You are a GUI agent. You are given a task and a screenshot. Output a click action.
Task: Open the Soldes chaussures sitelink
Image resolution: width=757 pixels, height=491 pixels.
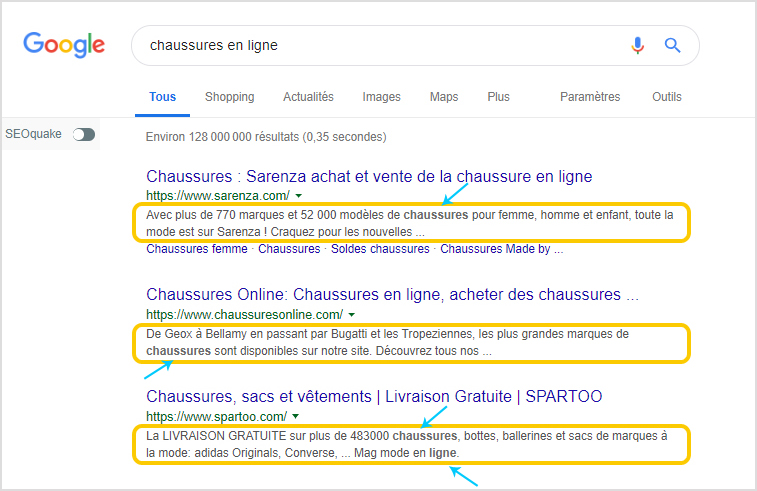click(380, 249)
